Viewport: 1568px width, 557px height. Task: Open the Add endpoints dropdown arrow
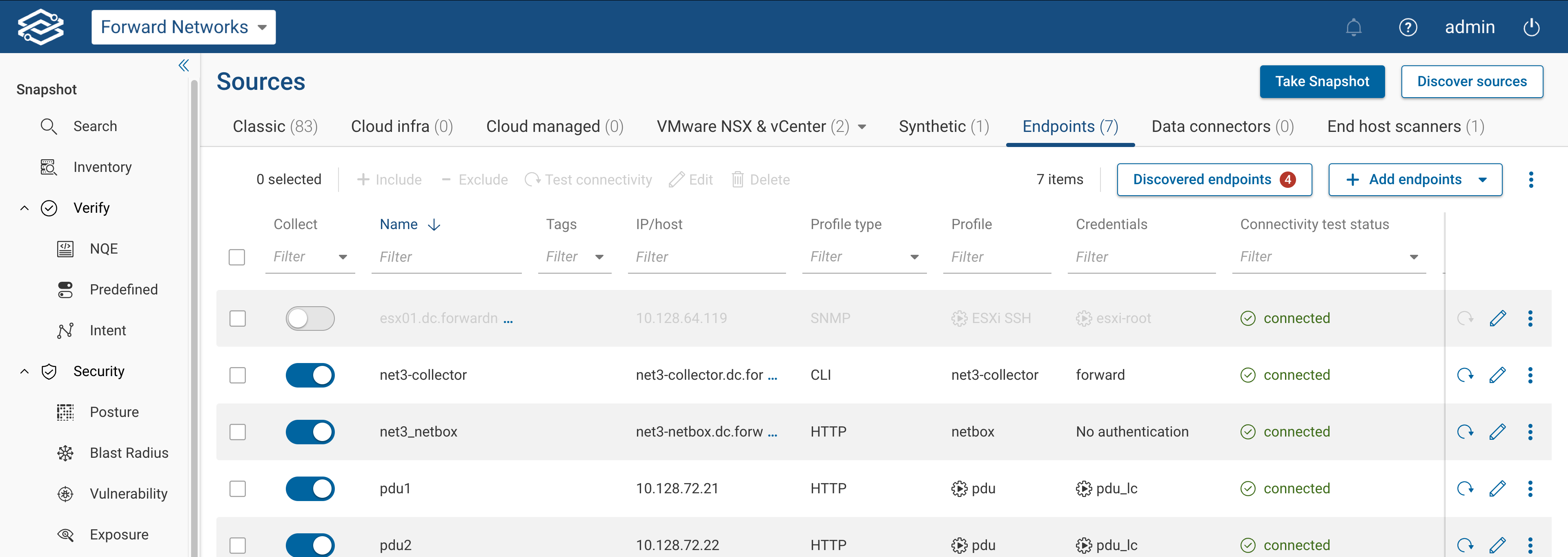click(1483, 180)
